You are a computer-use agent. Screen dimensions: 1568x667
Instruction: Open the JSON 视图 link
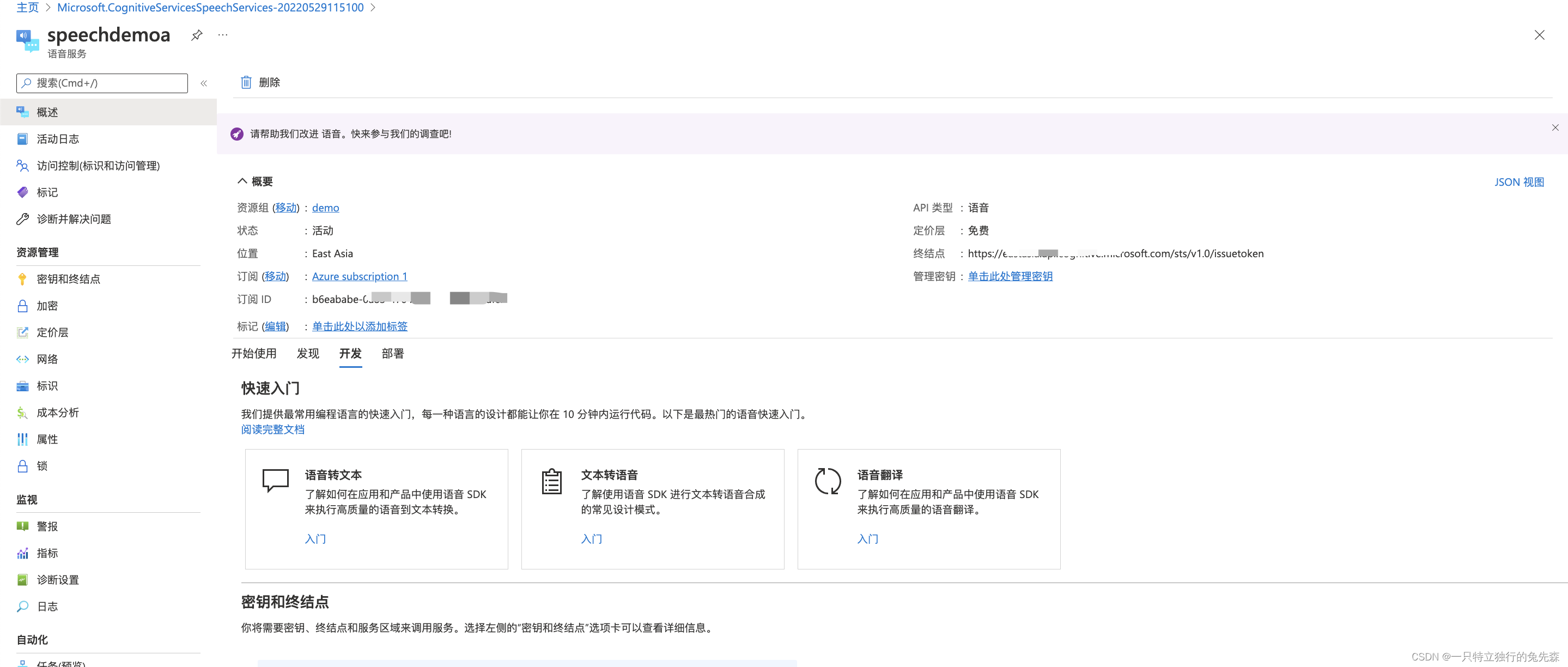tap(1519, 182)
